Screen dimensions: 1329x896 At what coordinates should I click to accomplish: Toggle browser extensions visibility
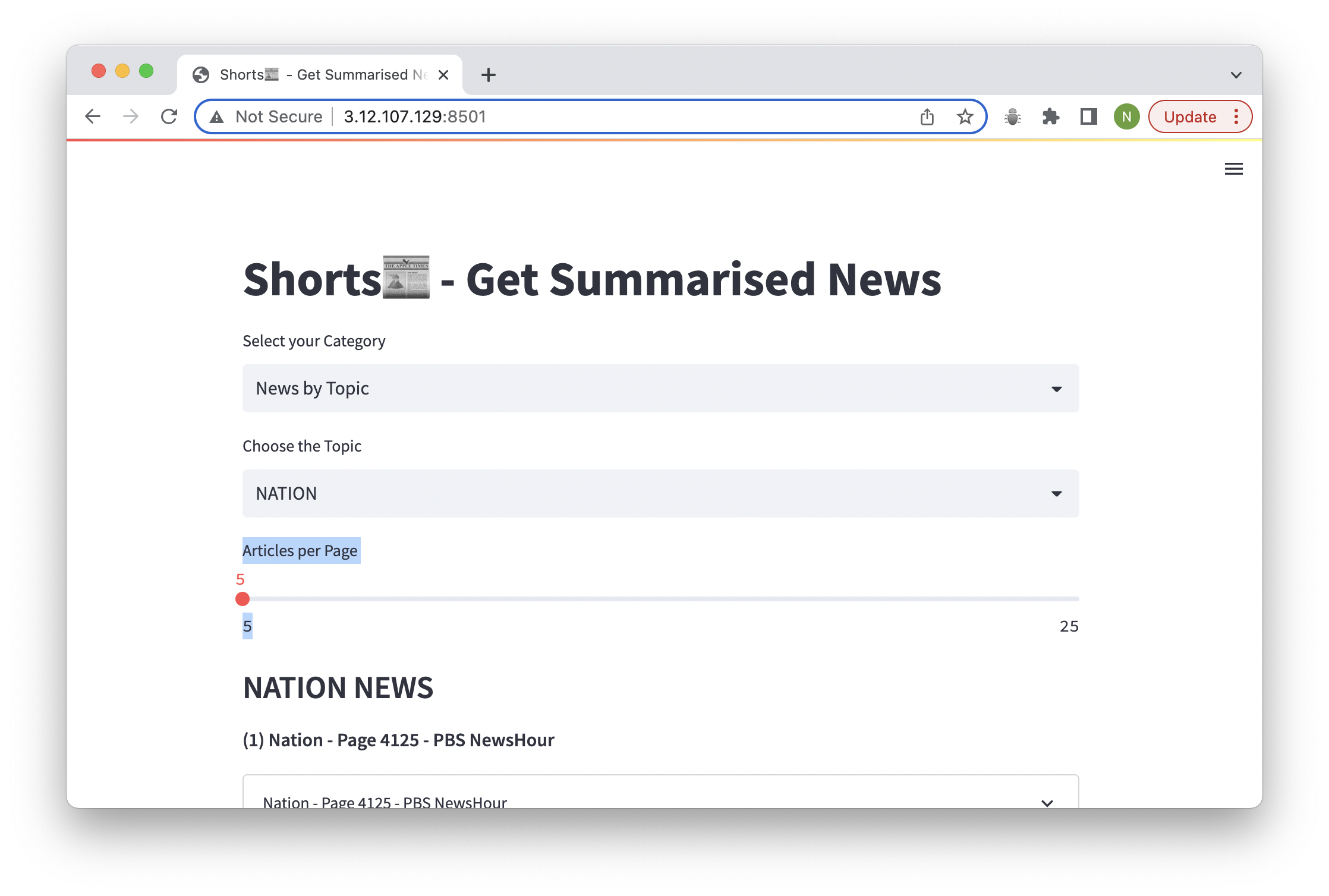point(1050,117)
